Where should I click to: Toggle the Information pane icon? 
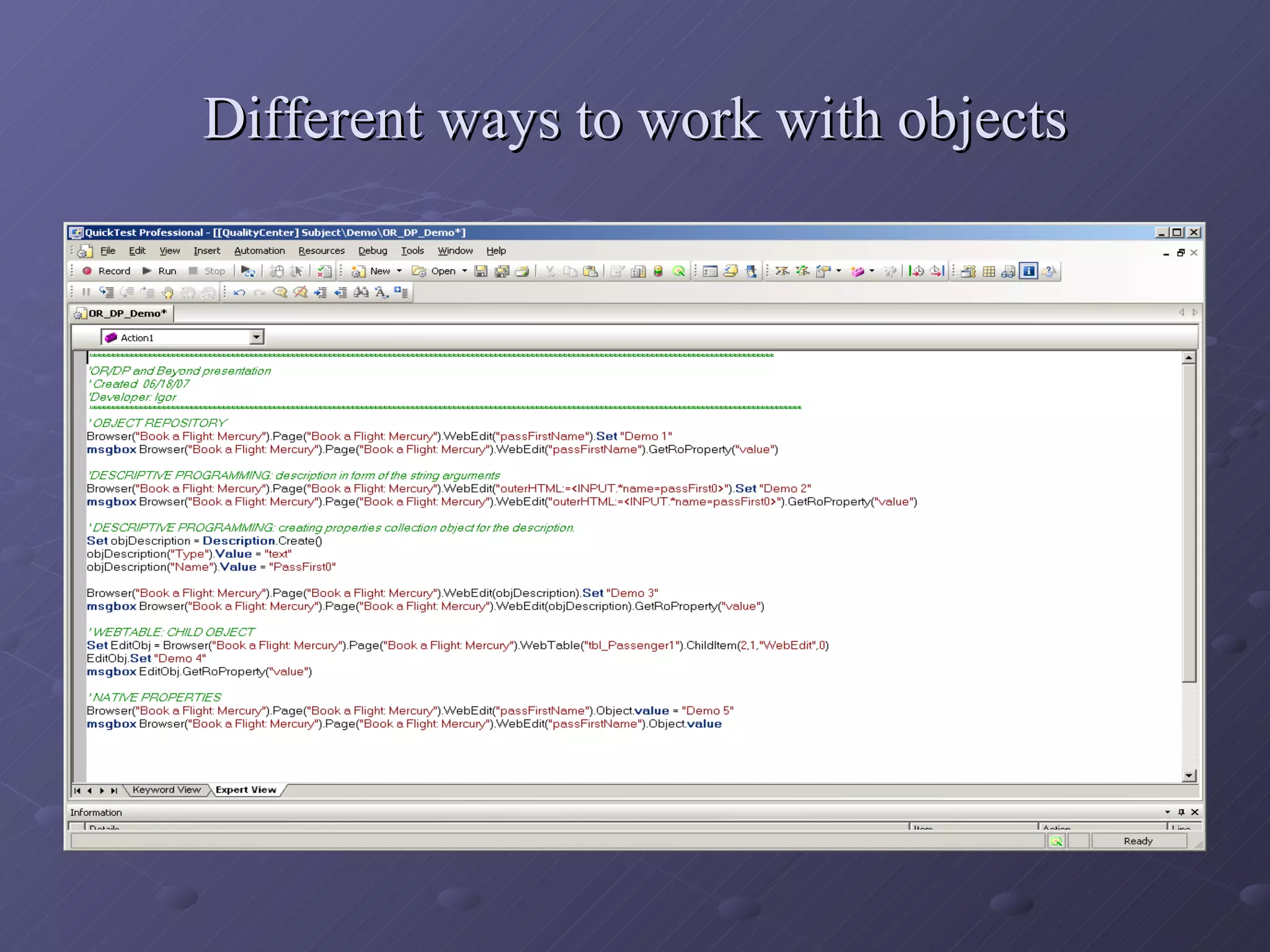click(x=1029, y=271)
